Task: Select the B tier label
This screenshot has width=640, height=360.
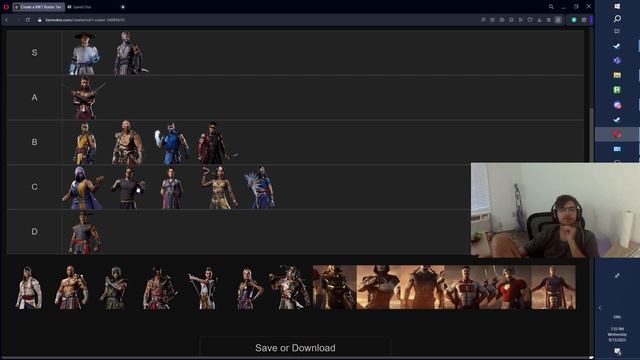Action: point(35,142)
